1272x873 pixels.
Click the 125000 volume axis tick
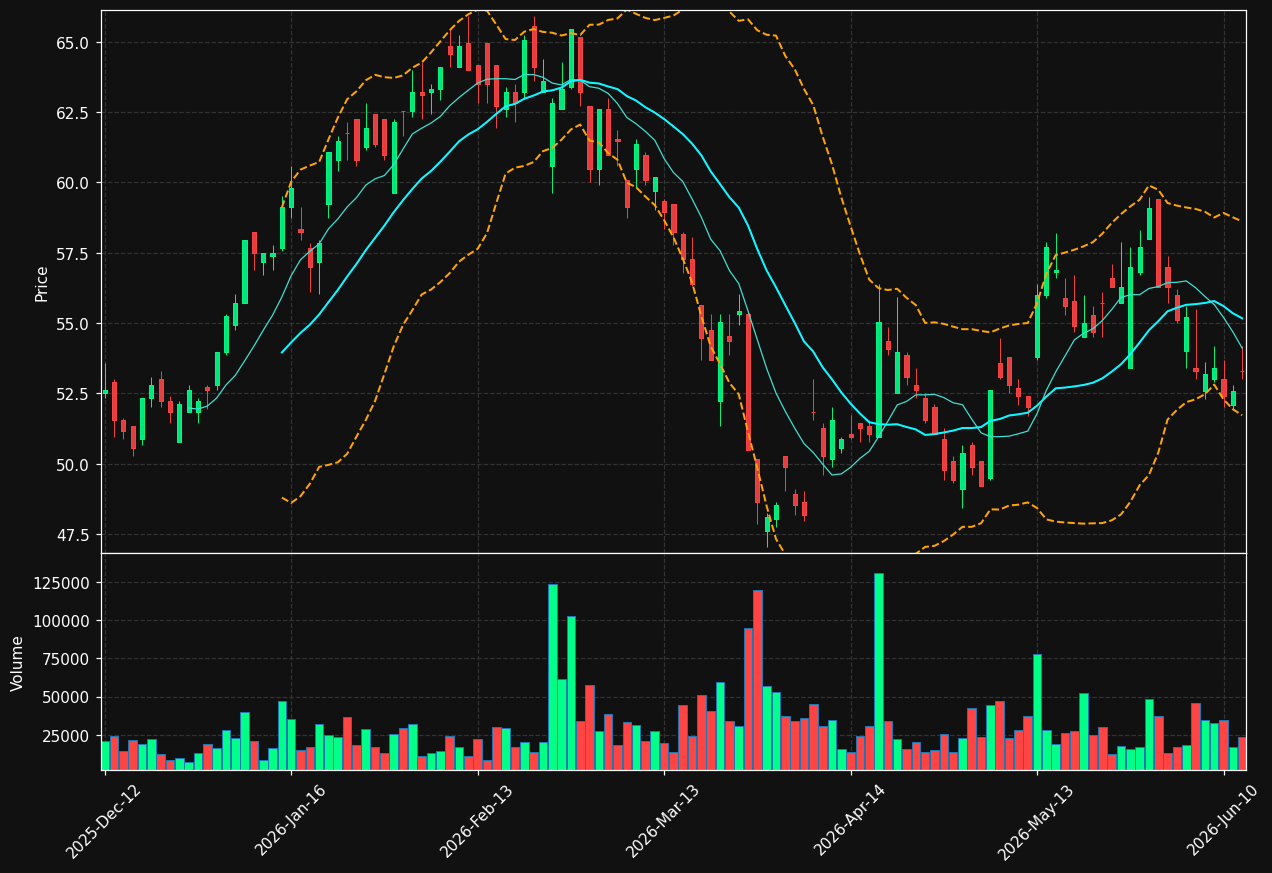tap(62, 583)
